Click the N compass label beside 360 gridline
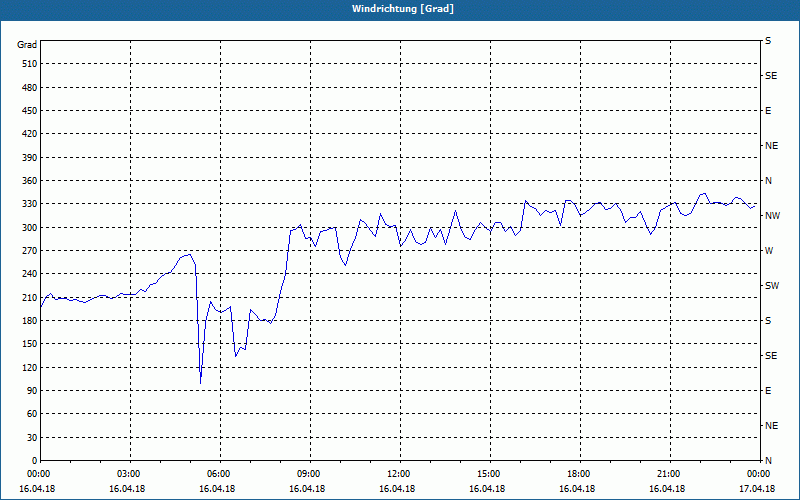Viewport: 800px width, 500px height. click(768, 181)
